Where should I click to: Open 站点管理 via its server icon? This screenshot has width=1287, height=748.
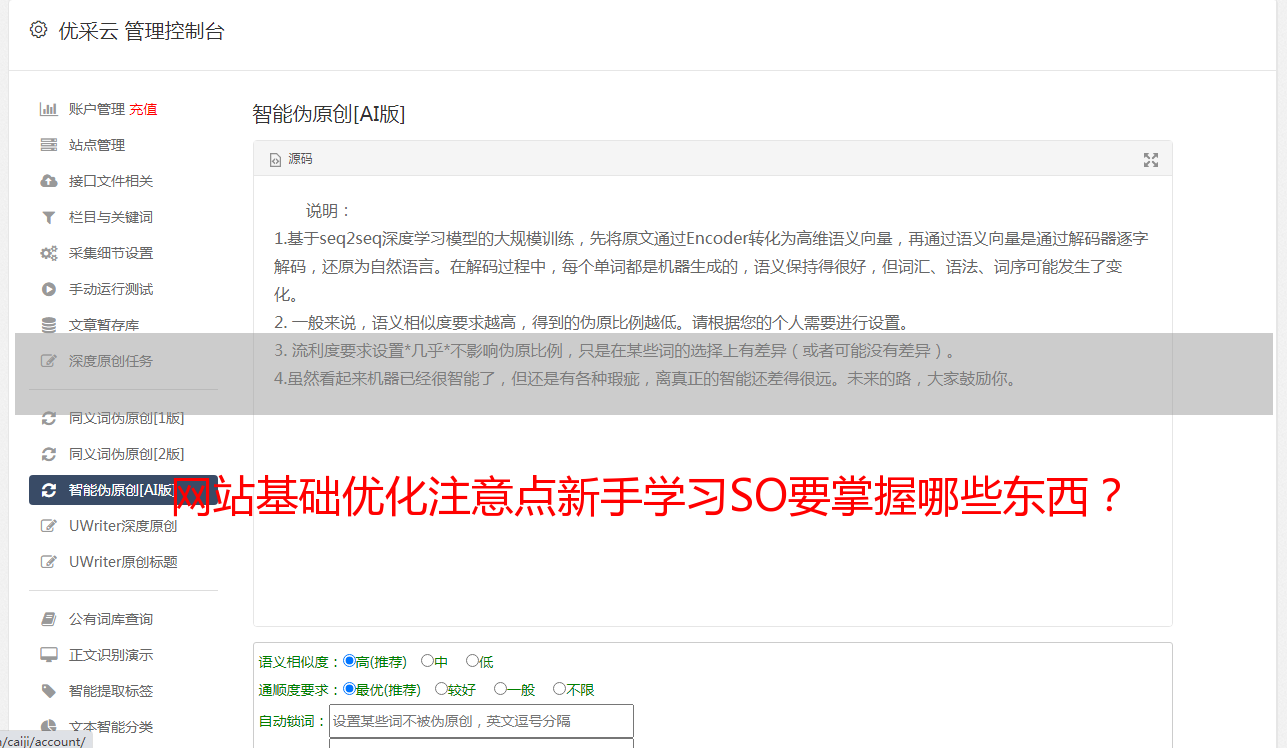[x=48, y=145]
